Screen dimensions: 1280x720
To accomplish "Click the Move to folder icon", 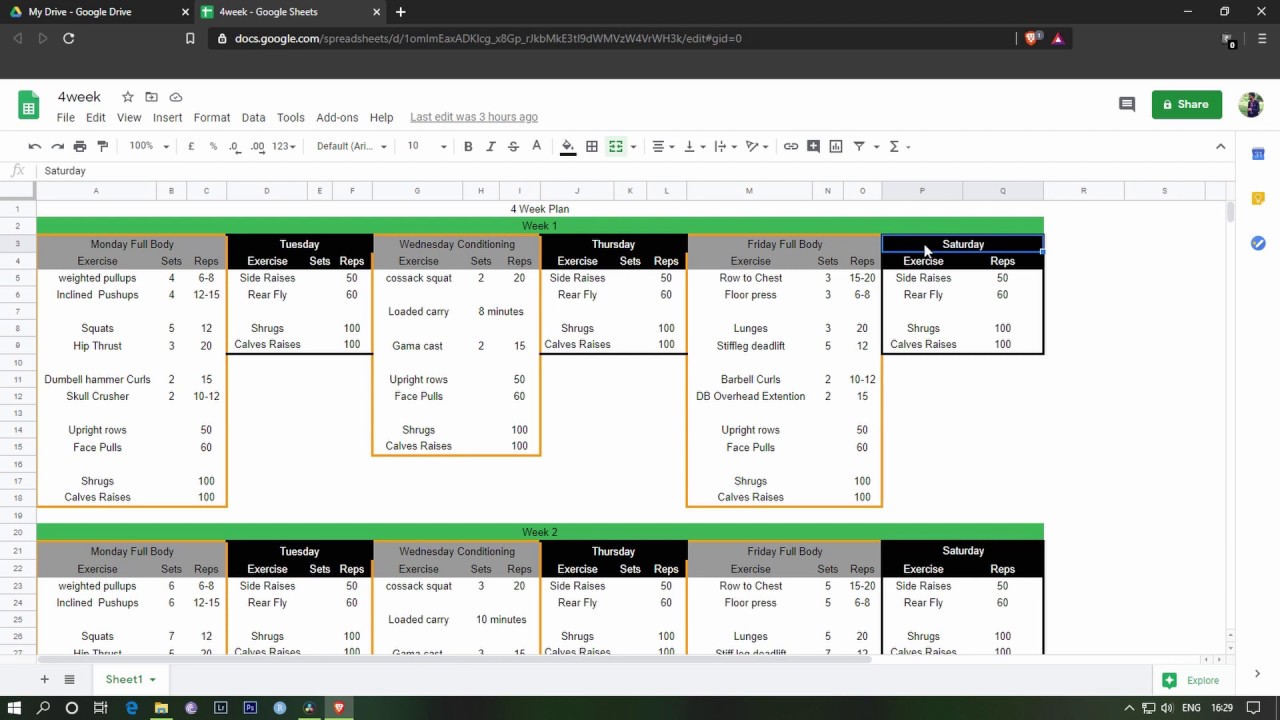I will point(151,97).
